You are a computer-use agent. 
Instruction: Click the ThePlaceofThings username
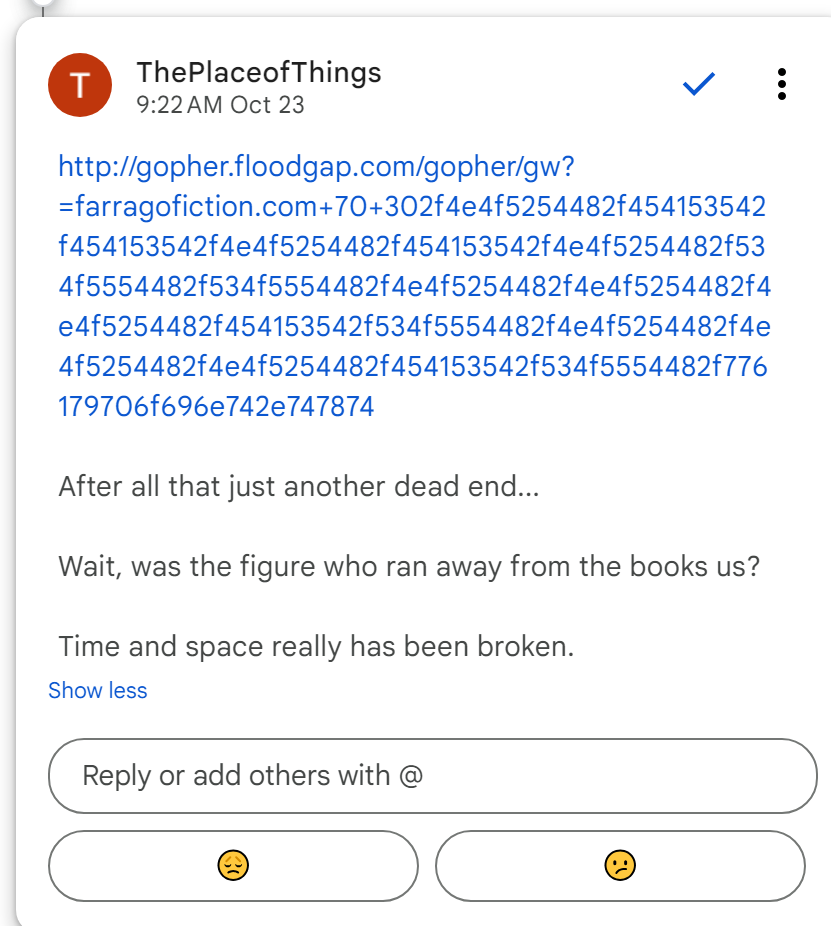(x=259, y=72)
